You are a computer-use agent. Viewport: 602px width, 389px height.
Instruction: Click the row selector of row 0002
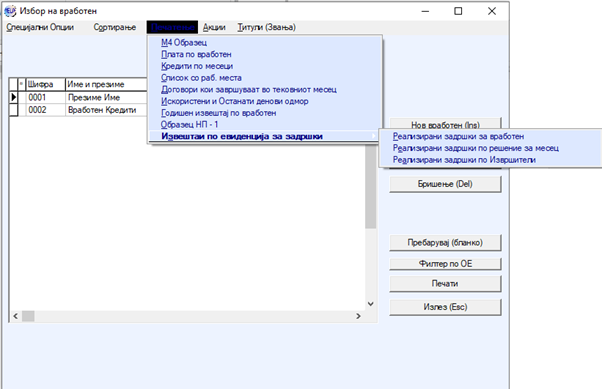pyautogui.click(x=13, y=110)
